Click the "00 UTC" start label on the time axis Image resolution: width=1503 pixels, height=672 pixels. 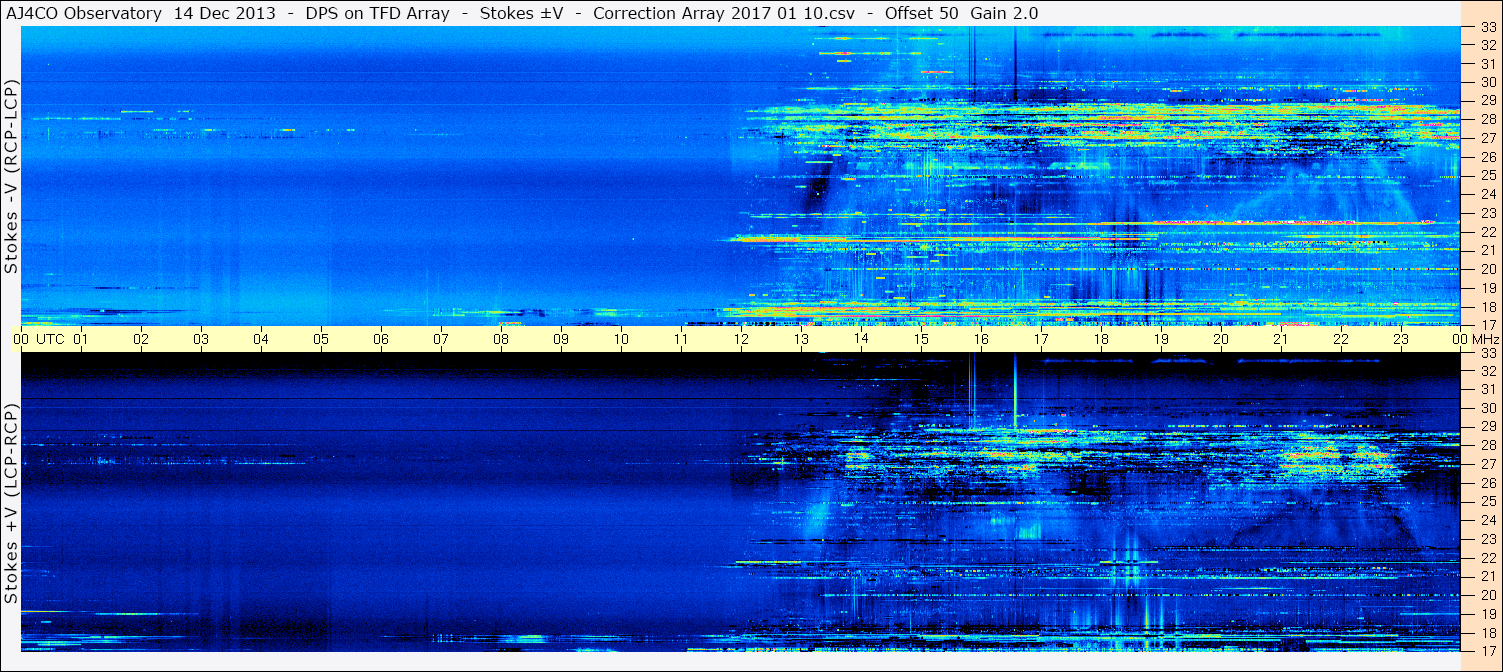coord(40,339)
